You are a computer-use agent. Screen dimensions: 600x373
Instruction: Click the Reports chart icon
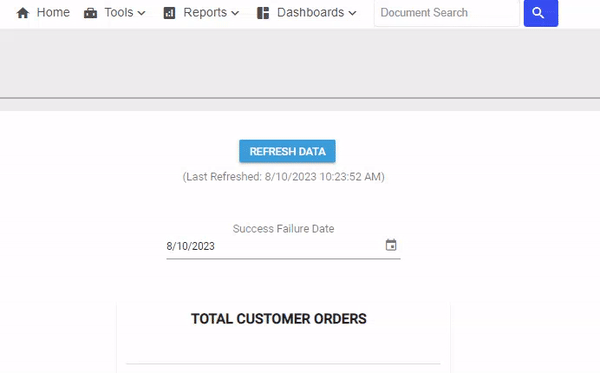(169, 13)
